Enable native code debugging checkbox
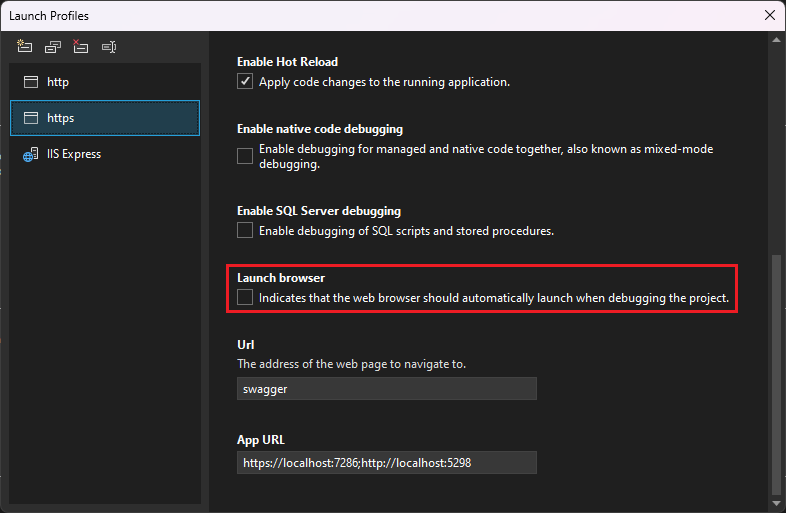Screen dimensions: 786x513 tap(245, 156)
